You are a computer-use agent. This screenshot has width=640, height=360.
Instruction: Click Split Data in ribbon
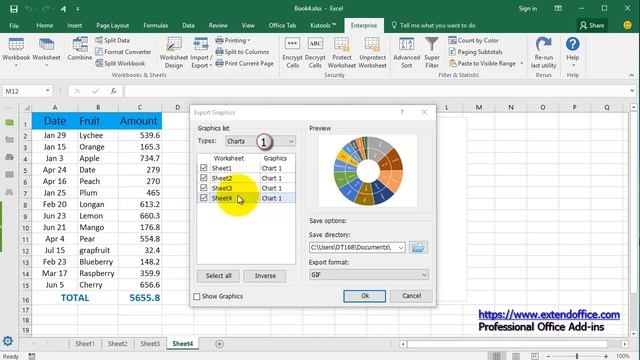[x=113, y=40]
